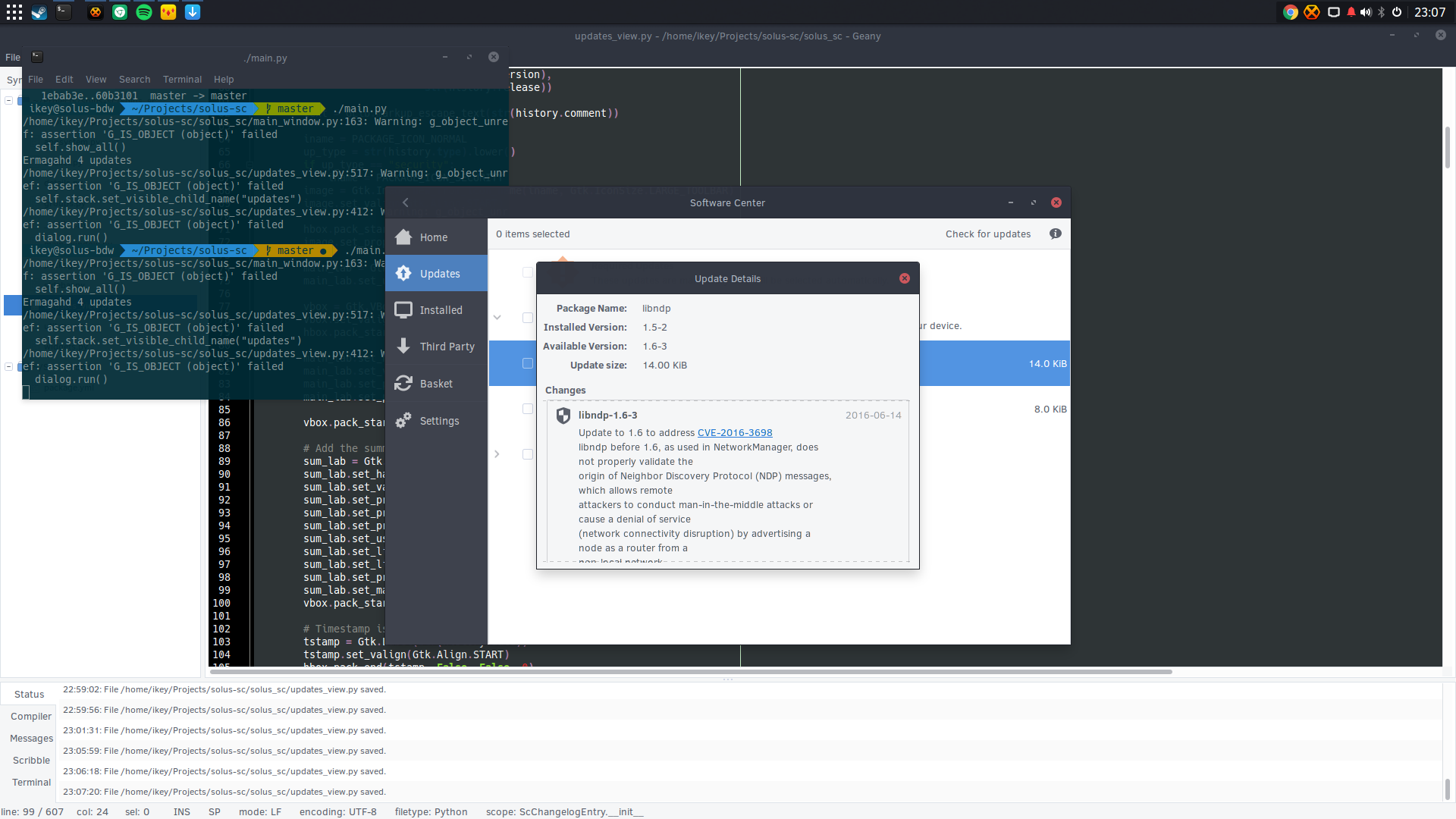Open the power menu icon

[1397, 12]
